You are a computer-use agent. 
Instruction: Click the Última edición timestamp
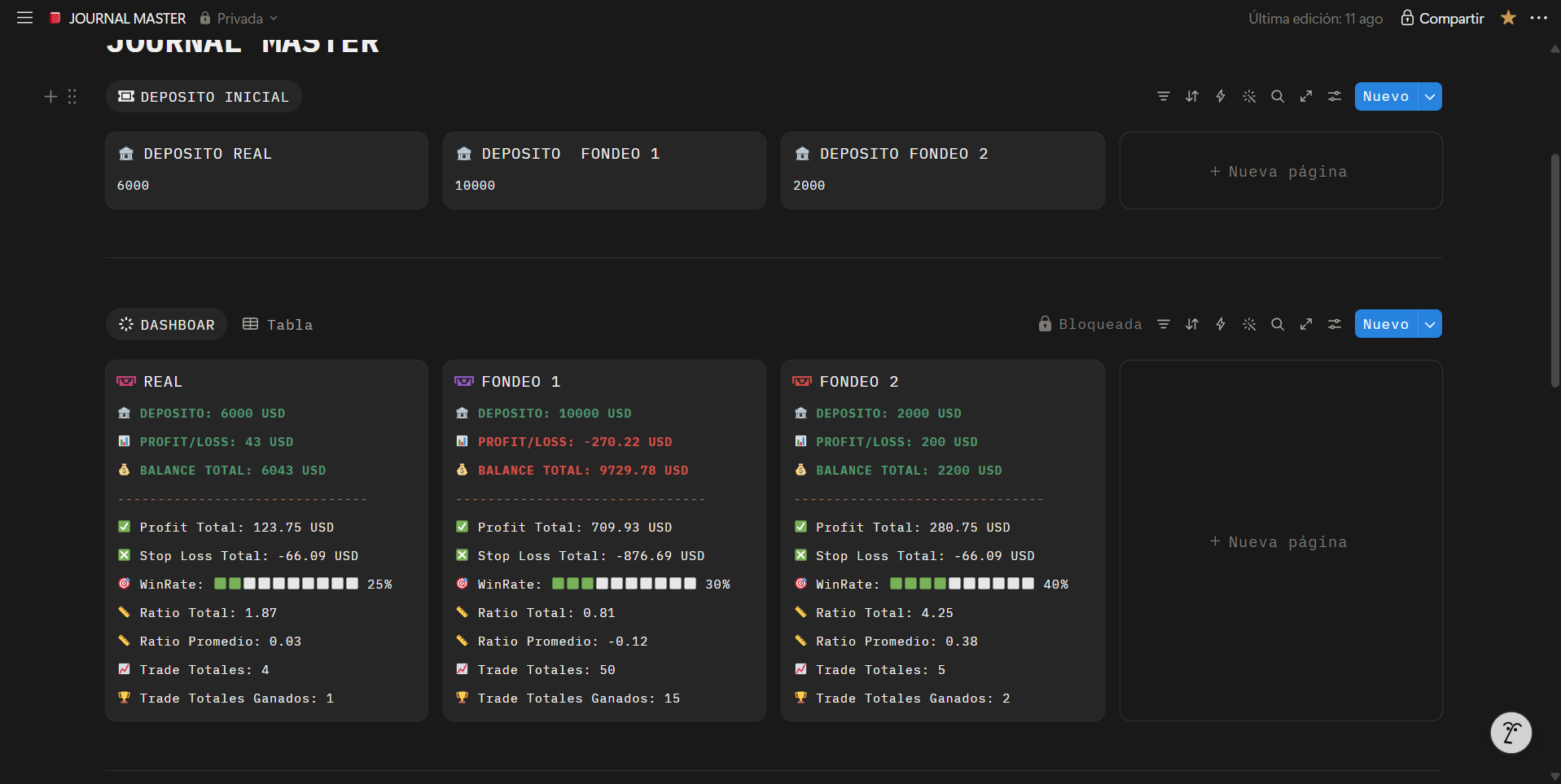(1315, 18)
